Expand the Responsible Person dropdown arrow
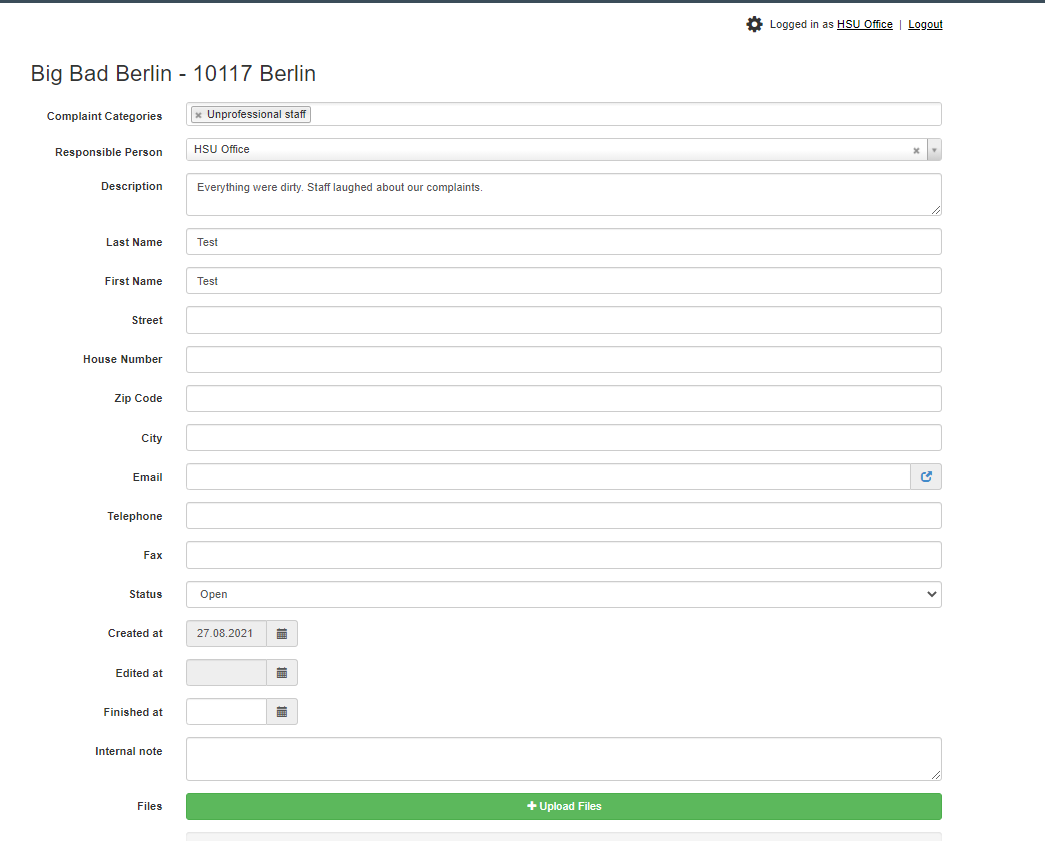Screen dimensions: 1045x841 934,150
